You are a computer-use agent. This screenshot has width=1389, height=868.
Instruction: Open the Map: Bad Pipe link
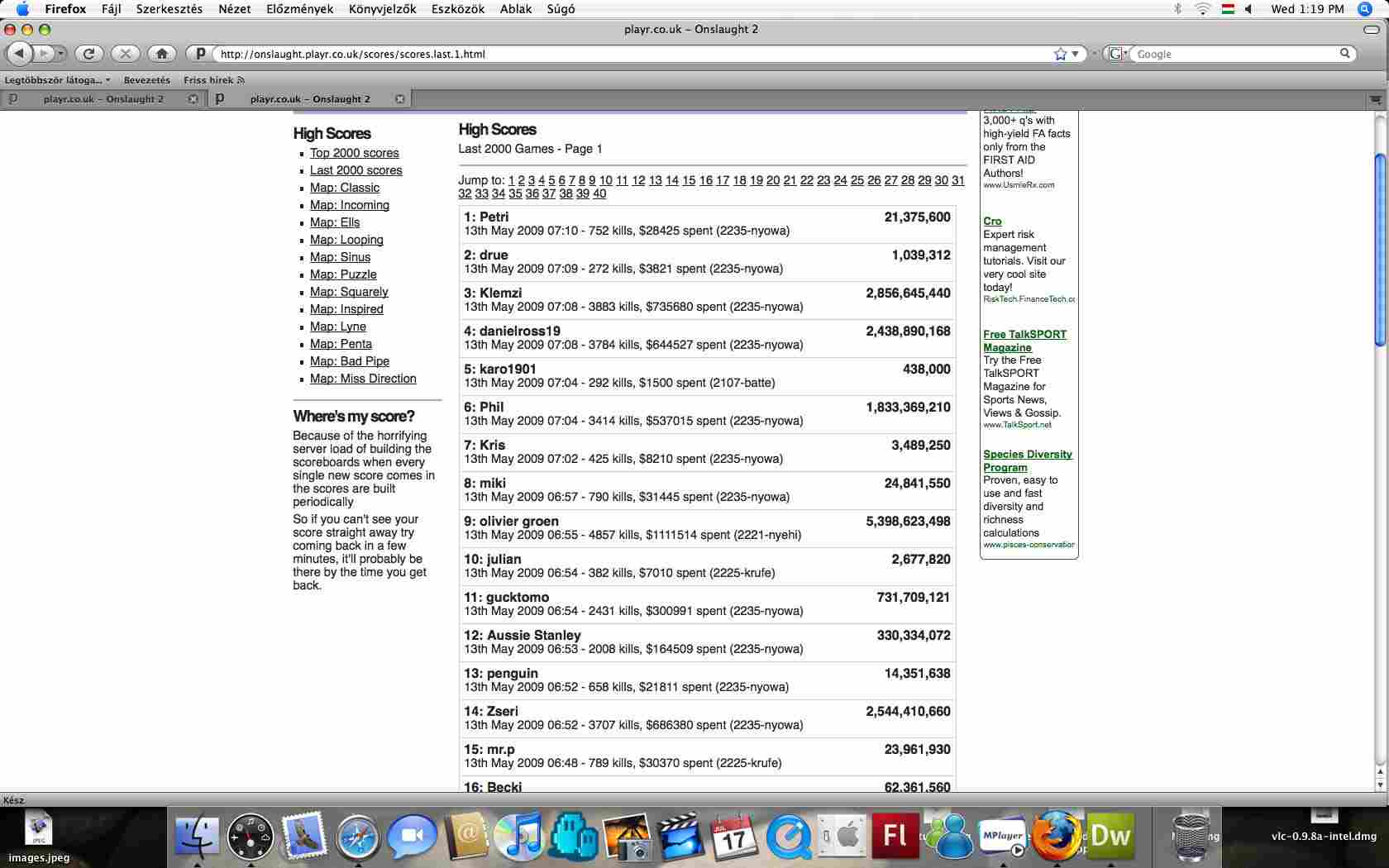(x=349, y=361)
